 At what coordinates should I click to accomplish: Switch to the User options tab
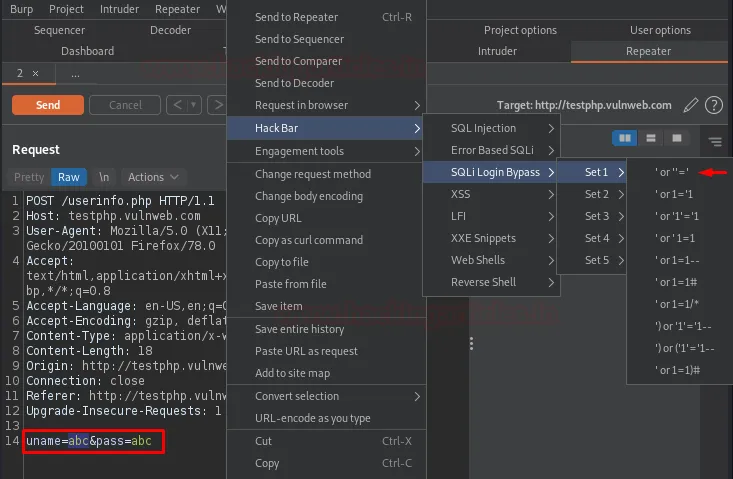660,30
